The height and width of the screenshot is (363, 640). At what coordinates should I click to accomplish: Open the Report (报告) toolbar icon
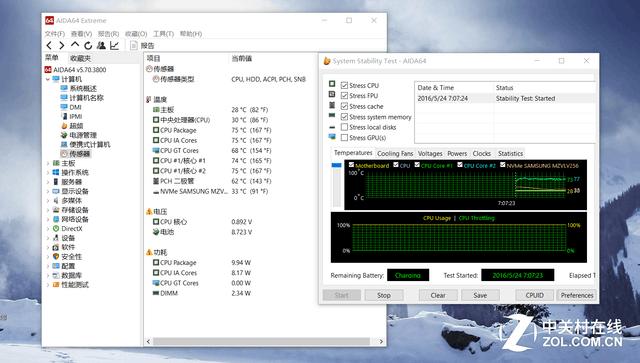coord(142,45)
